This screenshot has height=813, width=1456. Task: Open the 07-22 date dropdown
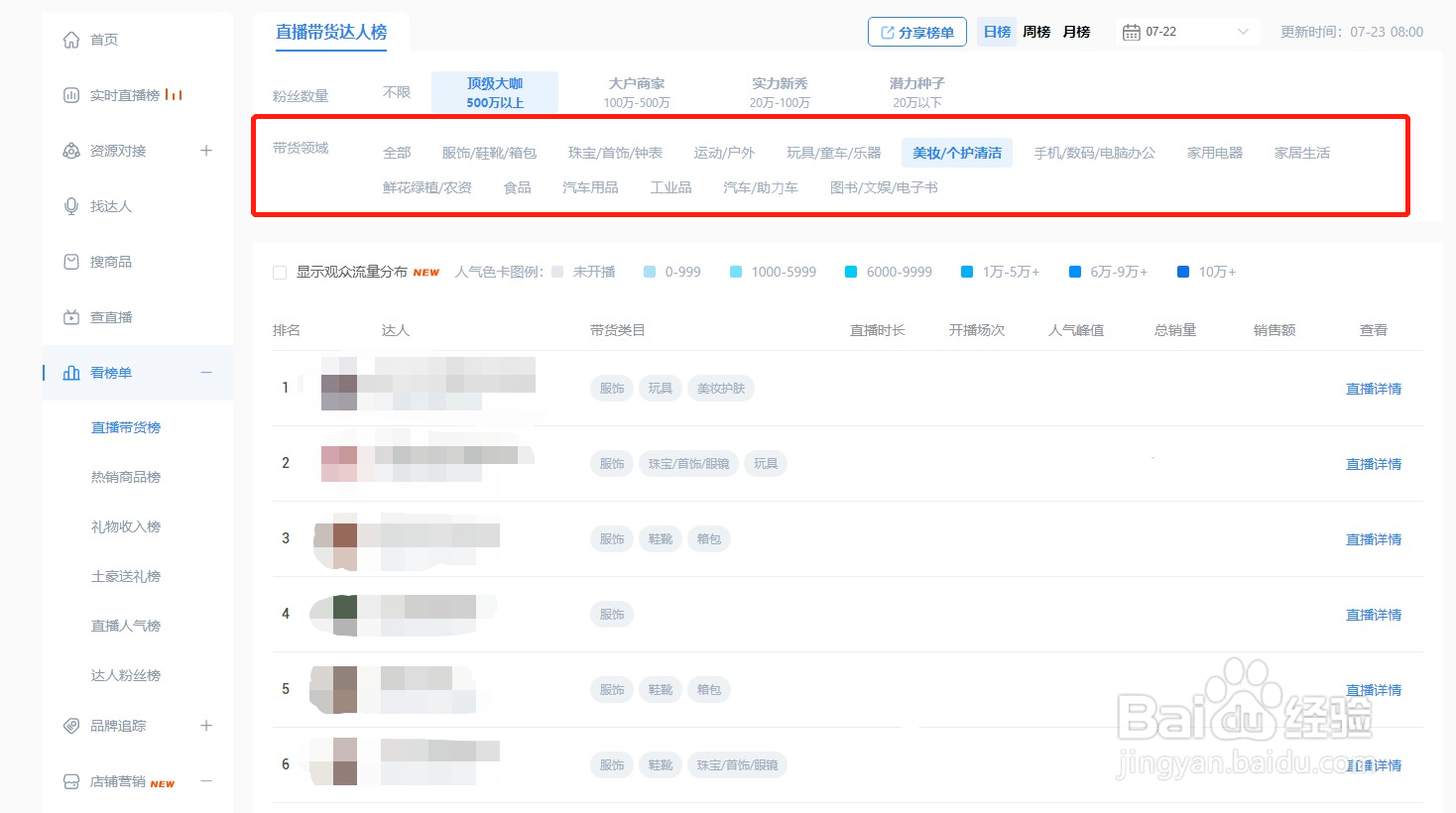(1186, 31)
